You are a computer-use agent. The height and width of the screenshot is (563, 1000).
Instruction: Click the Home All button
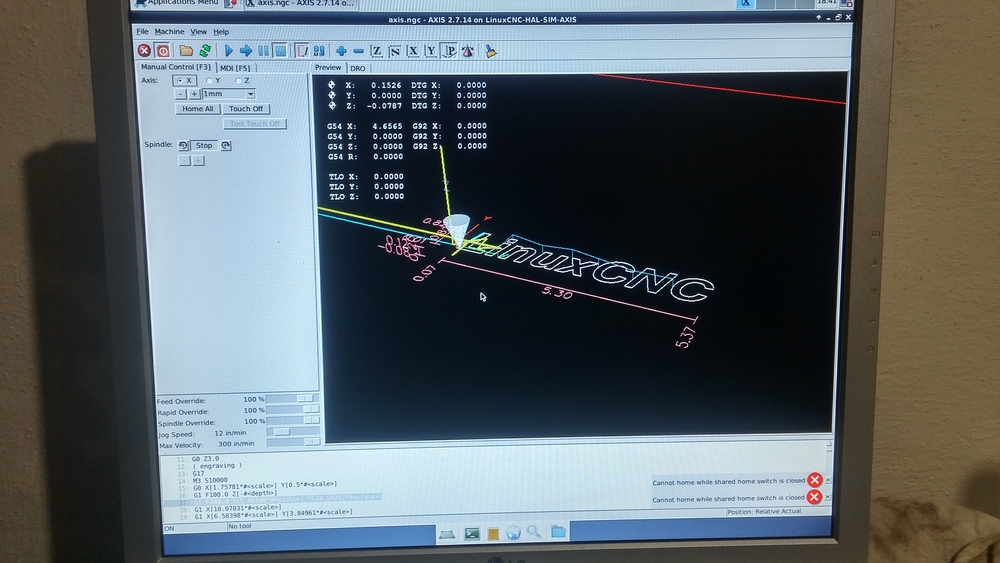[197, 109]
